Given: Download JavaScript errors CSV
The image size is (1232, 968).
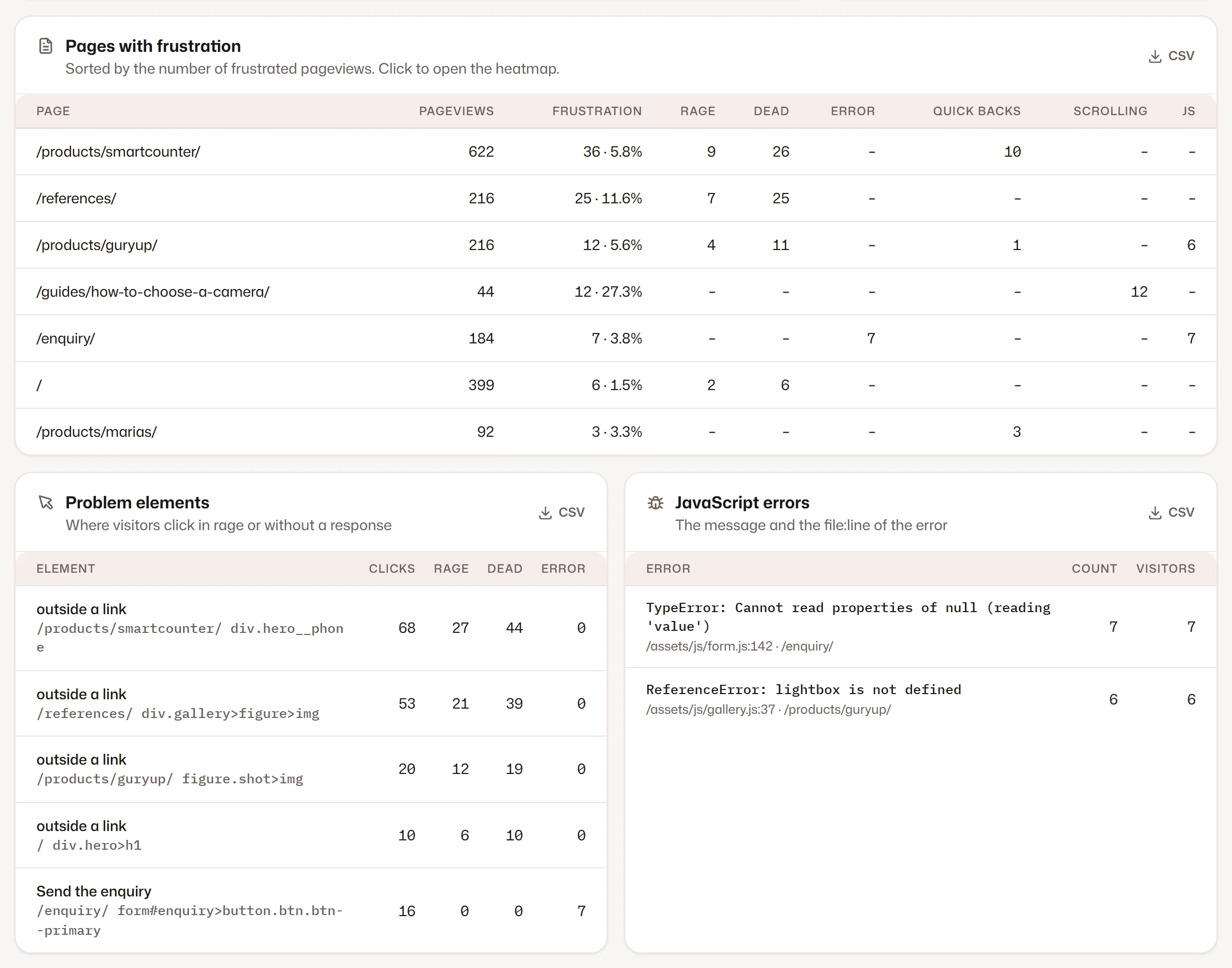Looking at the screenshot, I should pyautogui.click(x=1171, y=513).
